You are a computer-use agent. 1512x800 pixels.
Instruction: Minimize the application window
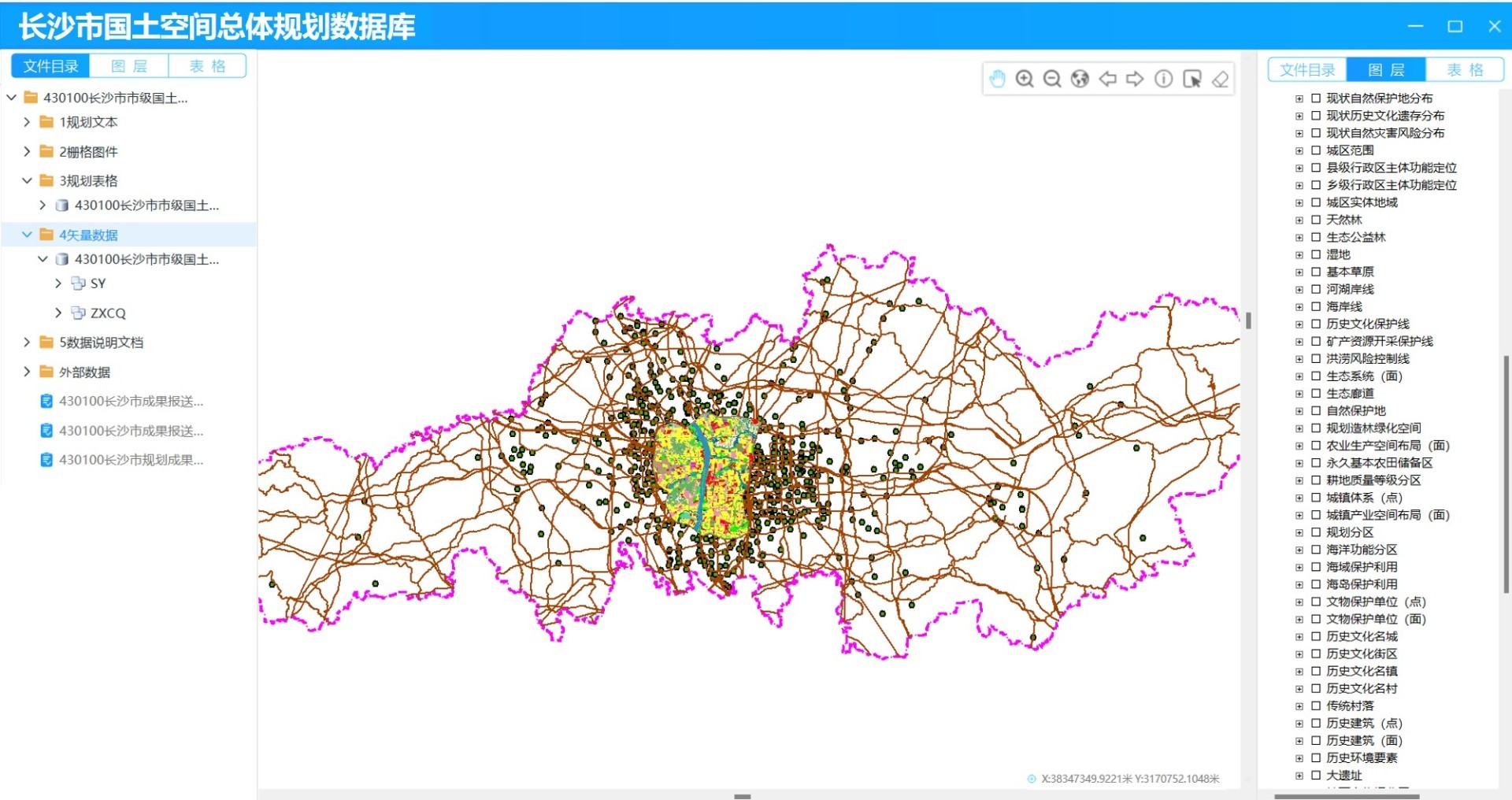coord(1415,26)
